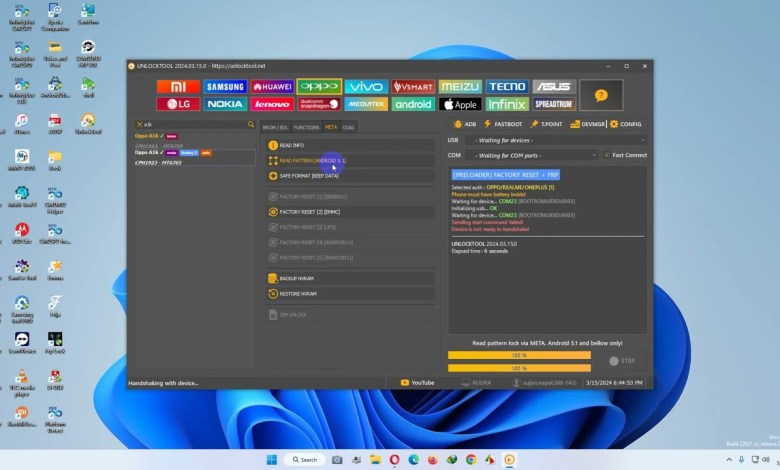The width and height of the screenshot is (780, 470).
Task: Open the help question mark tile
Action: pos(601,95)
